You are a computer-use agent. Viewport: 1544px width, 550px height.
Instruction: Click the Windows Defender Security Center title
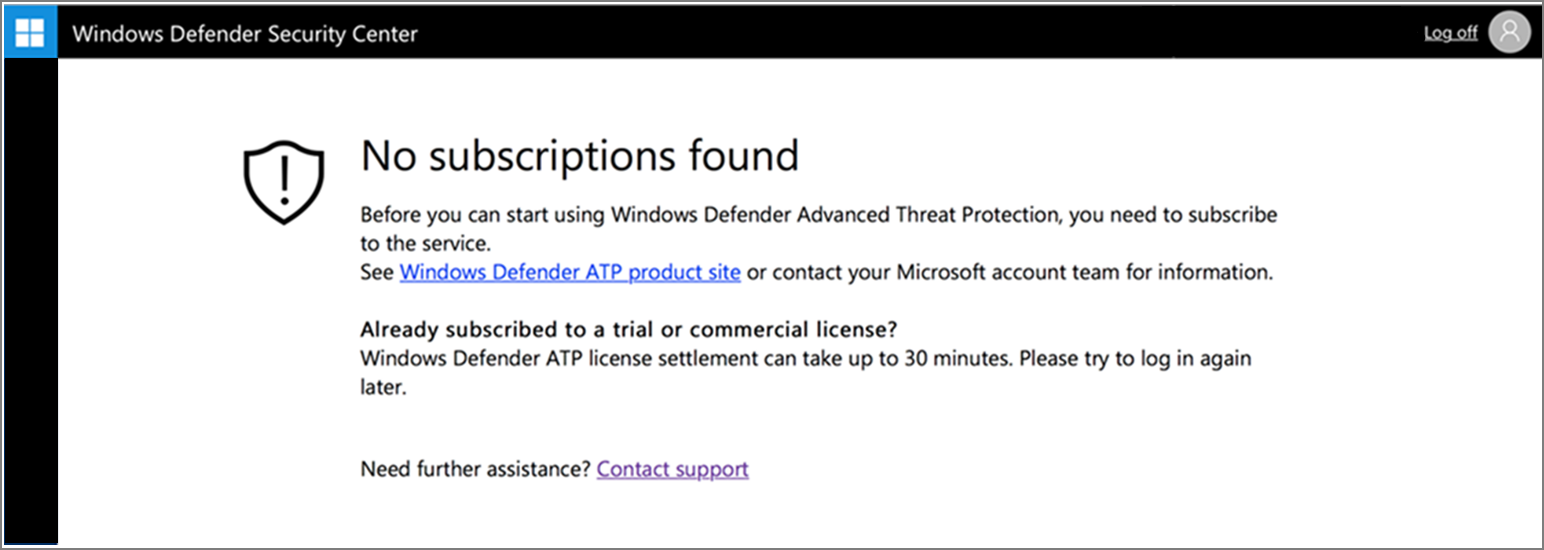[245, 34]
